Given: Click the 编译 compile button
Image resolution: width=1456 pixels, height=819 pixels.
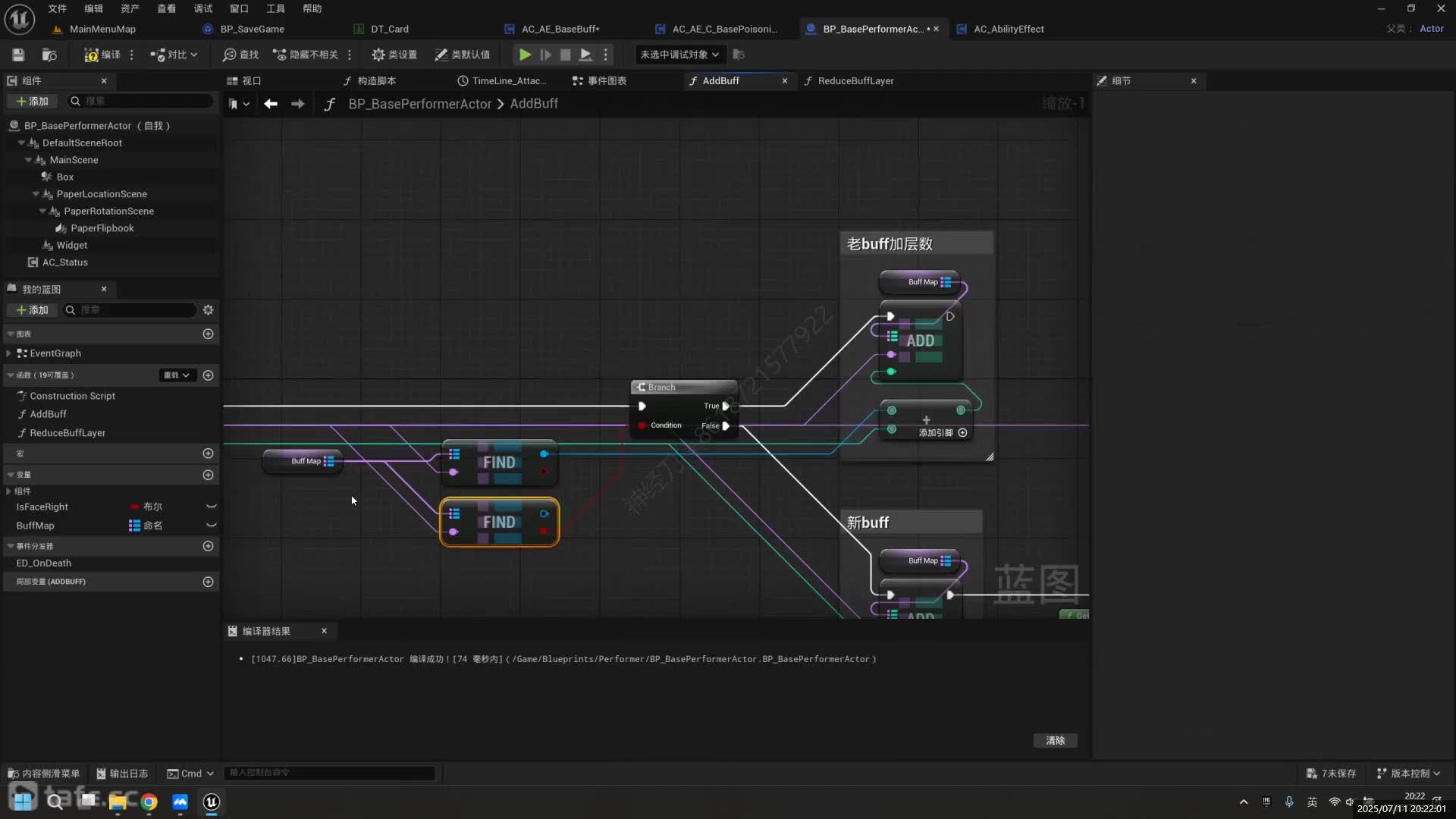Looking at the screenshot, I should tap(102, 55).
